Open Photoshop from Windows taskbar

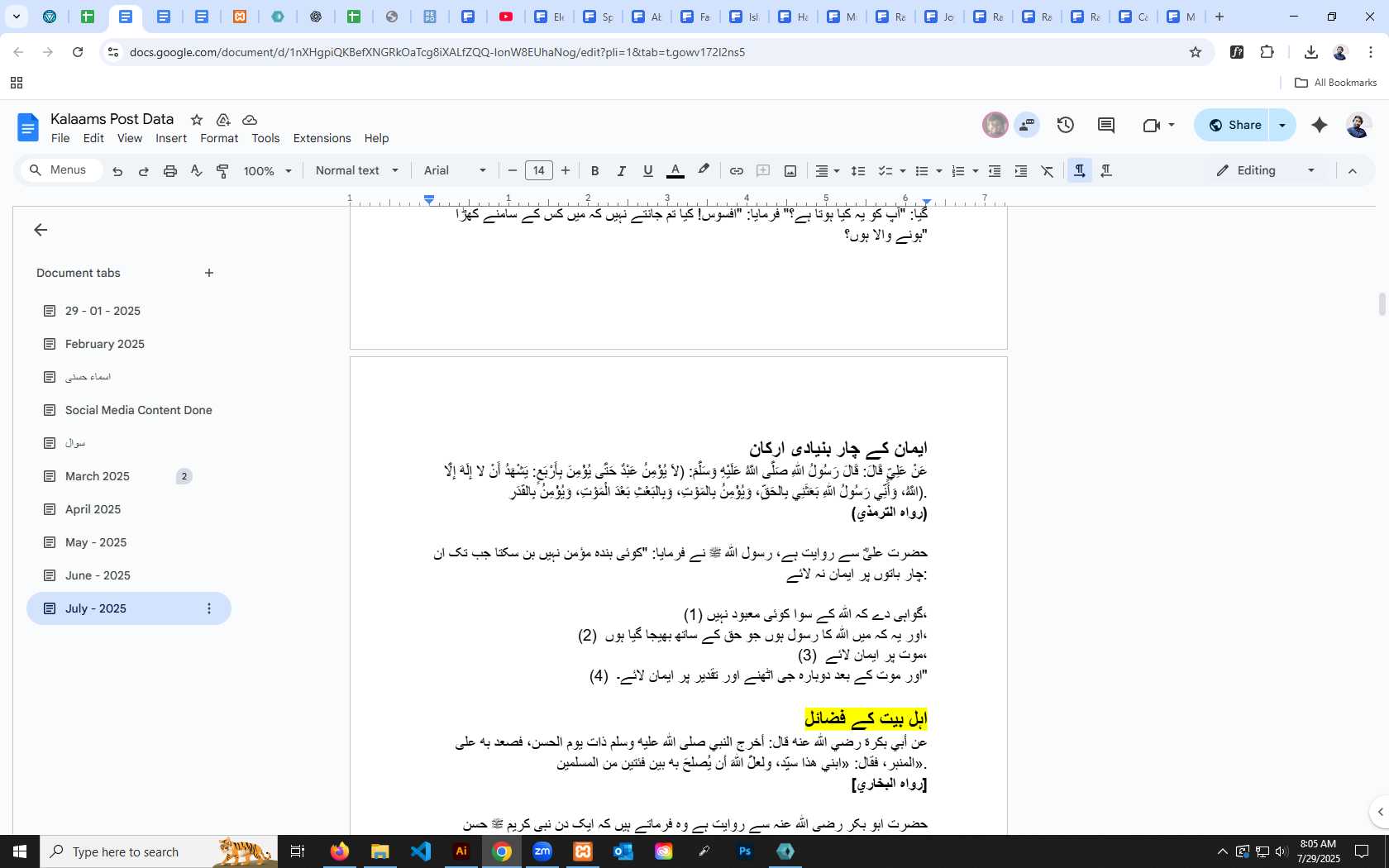click(745, 851)
